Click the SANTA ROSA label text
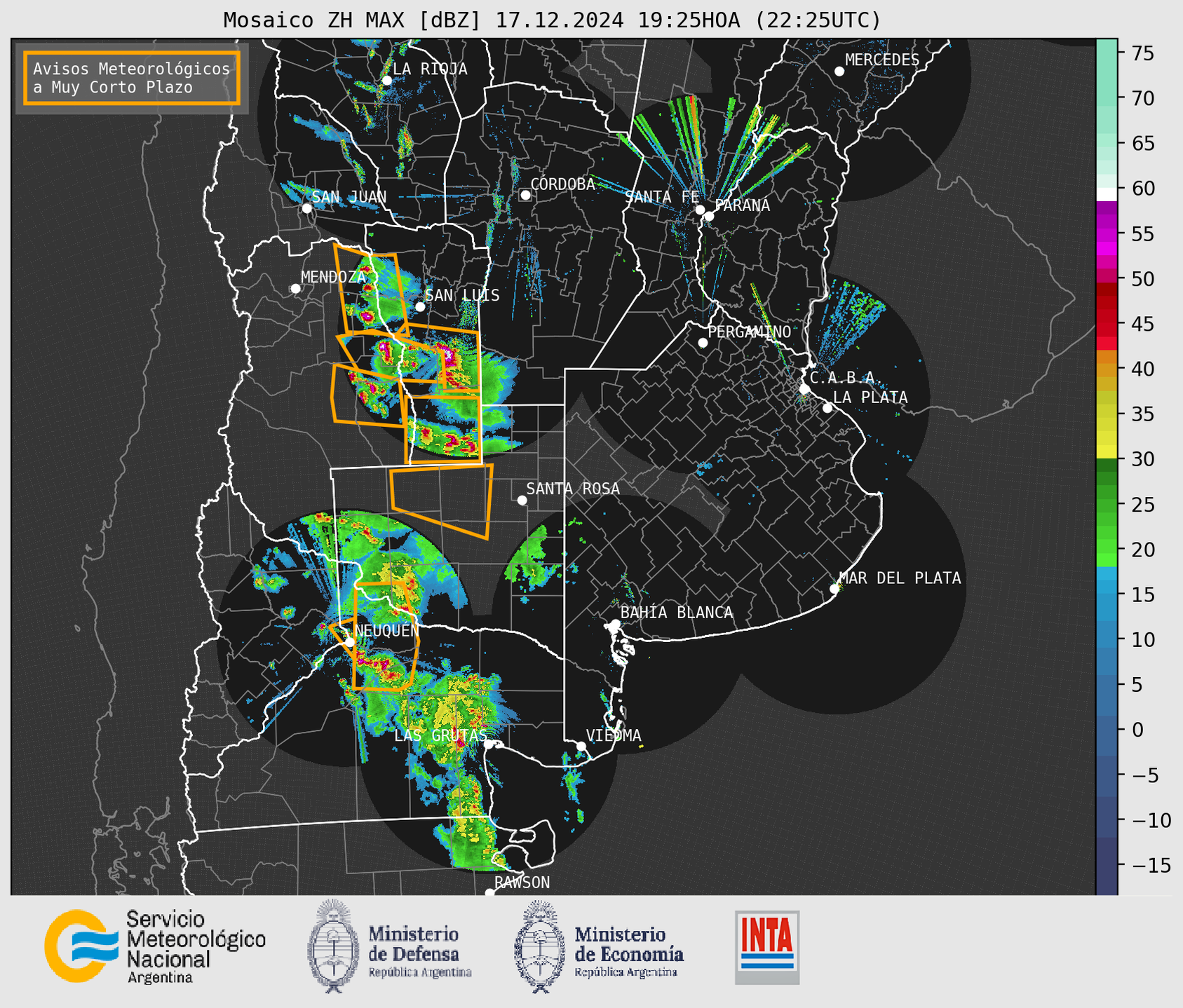The image size is (1183, 1008). point(573,489)
